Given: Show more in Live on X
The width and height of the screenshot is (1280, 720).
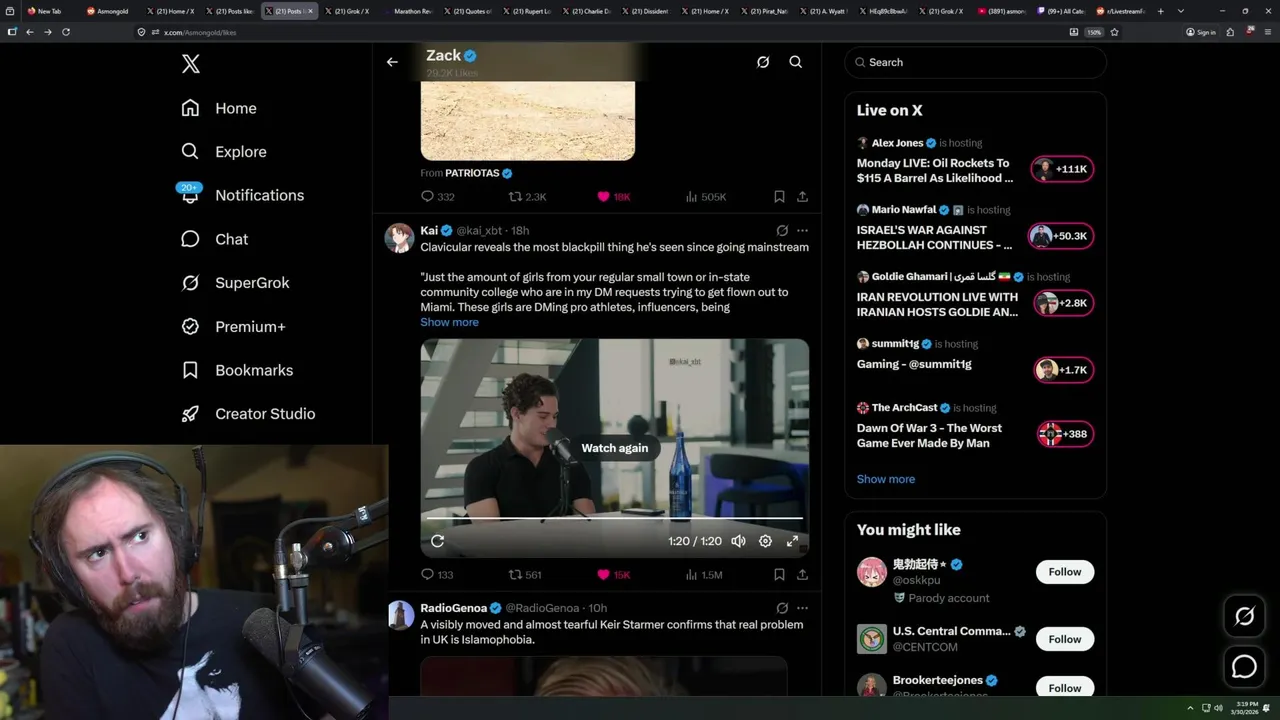Looking at the screenshot, I should [x=886, y=479].
